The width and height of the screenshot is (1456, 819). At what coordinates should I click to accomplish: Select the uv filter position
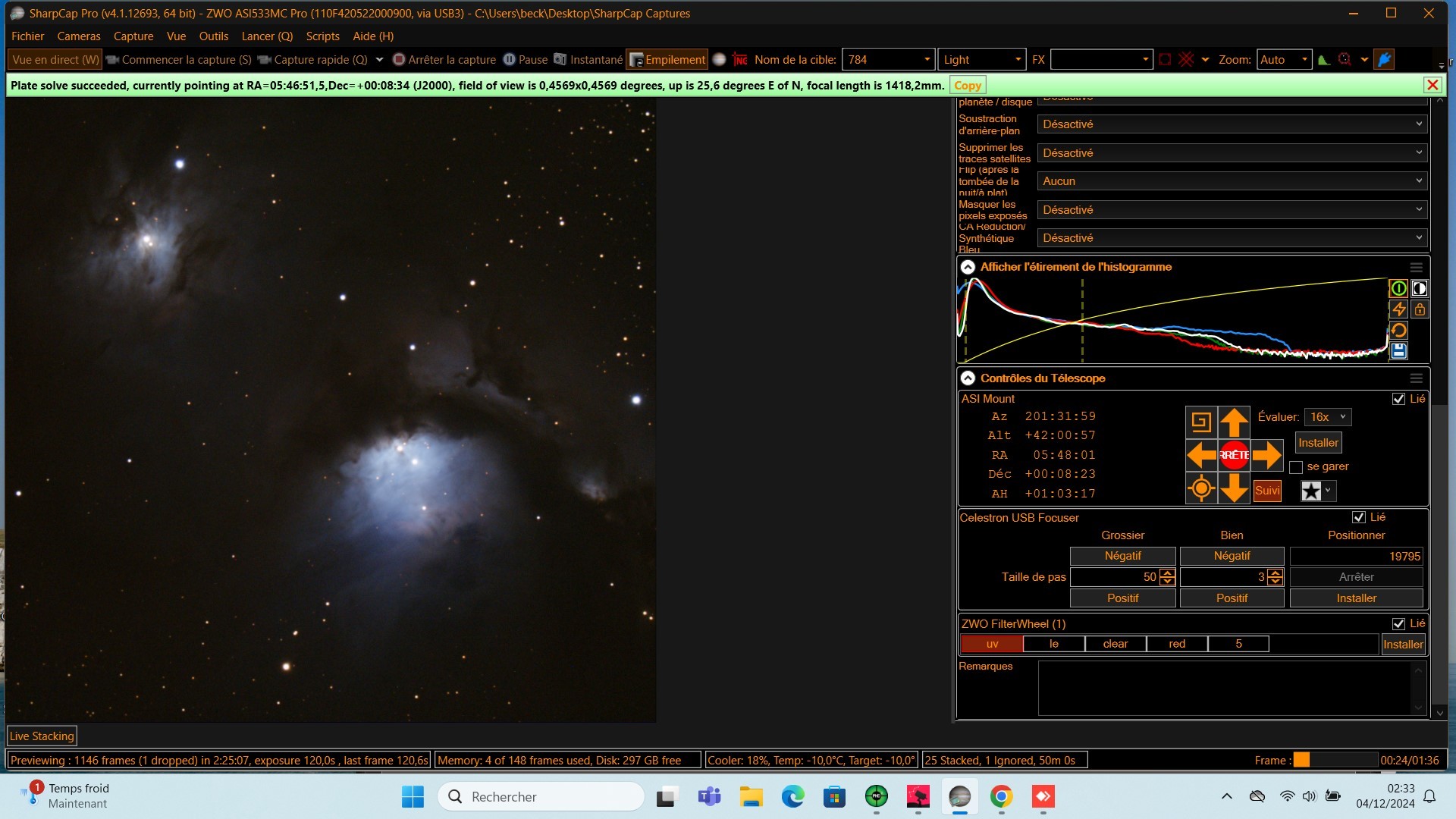[992, 644]
